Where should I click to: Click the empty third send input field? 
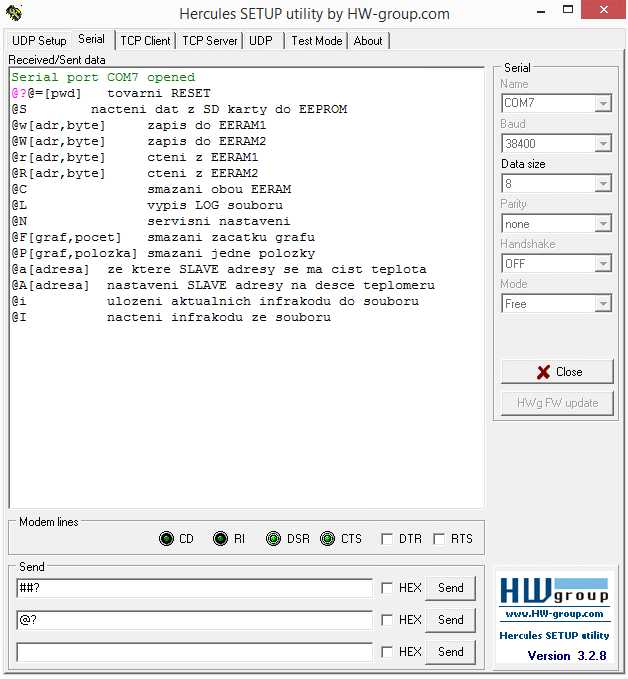pos(194,652)
